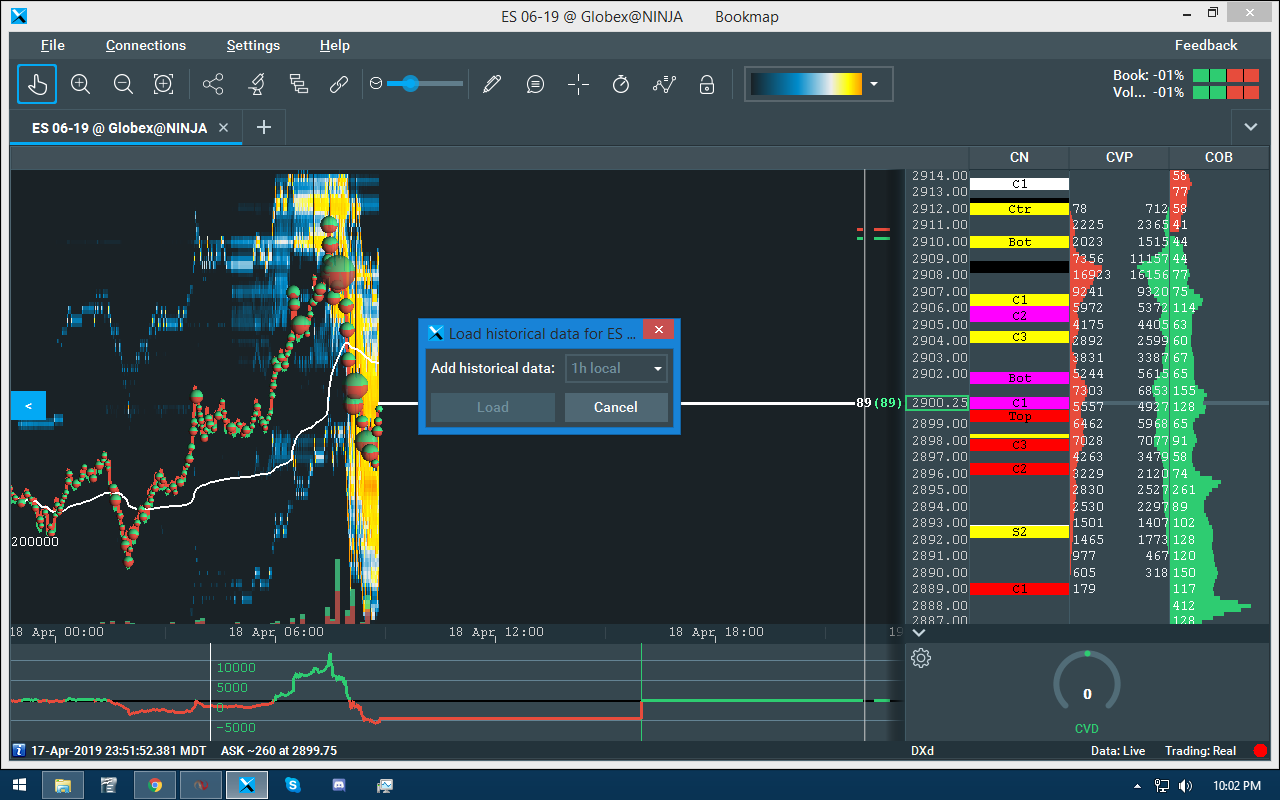The width and height of the screenshot is (1280, 800).
Task: Click the blue left-arrow chart expander
Action: click(28, 406)
